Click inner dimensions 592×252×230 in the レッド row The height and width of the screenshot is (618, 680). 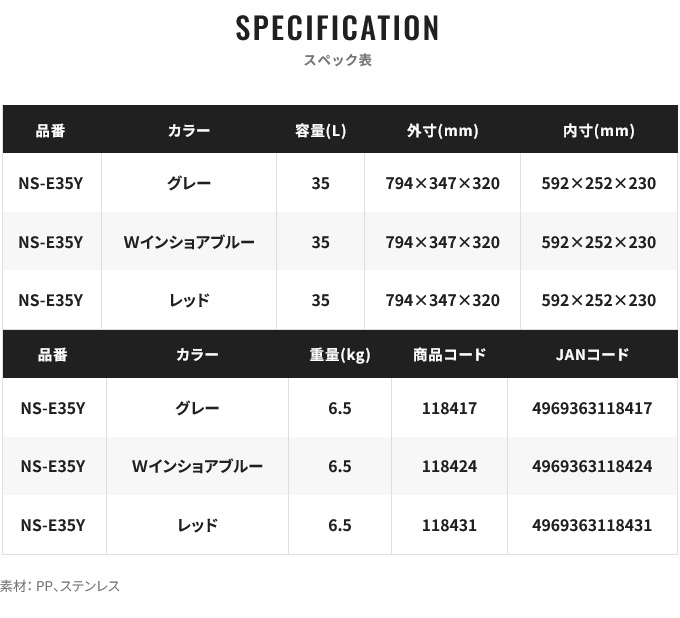598,300
